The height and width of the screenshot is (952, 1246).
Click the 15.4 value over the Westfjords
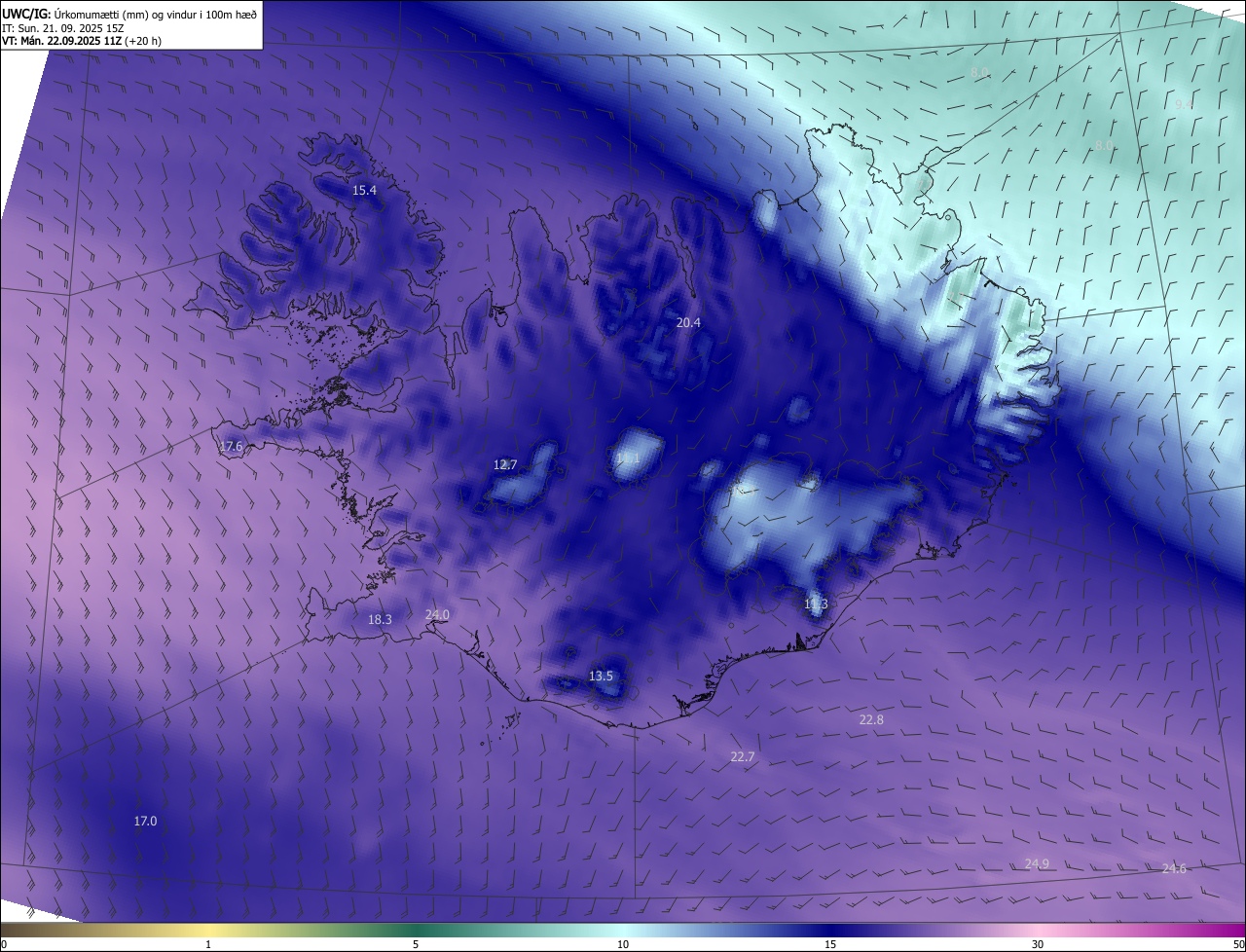point(364,191)
